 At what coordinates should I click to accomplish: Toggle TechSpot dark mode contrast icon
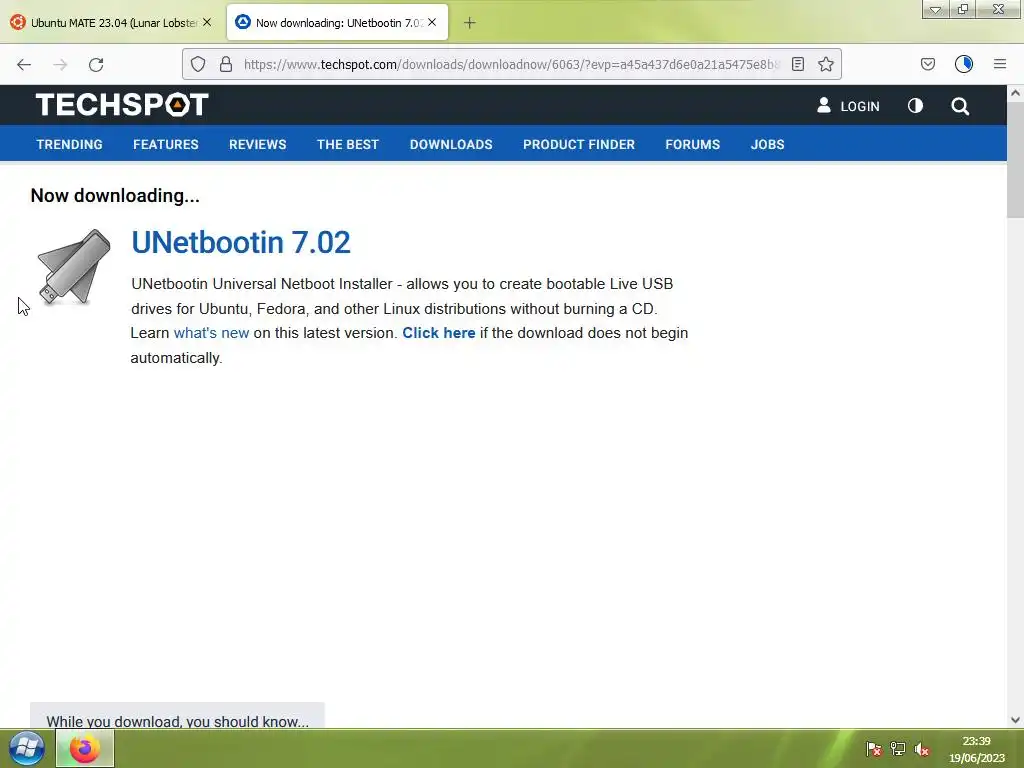916,106
